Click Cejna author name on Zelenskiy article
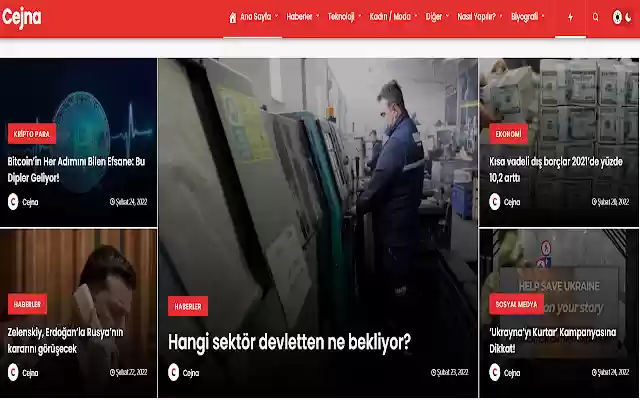The height and width of the screenshot is (400, 640). (30, 373)
